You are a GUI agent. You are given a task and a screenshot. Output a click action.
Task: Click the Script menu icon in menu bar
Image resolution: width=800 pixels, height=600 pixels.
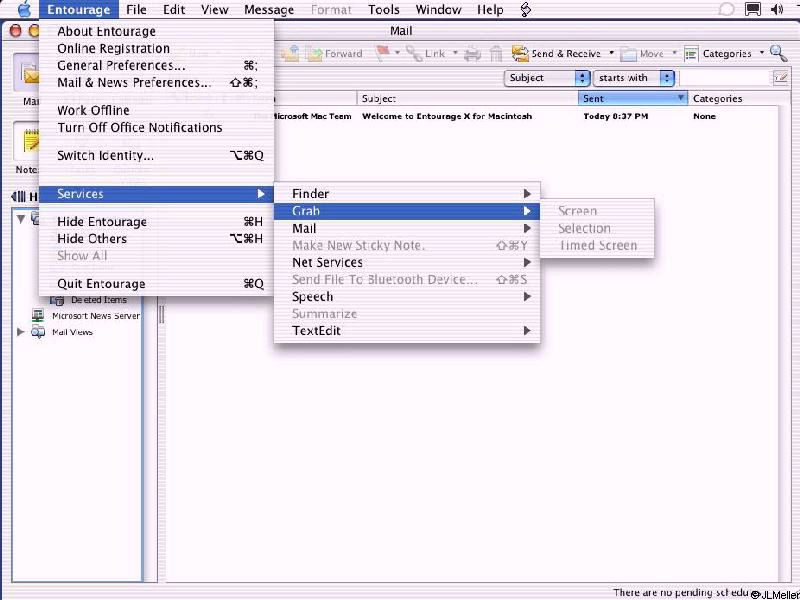tap(526, 10)
